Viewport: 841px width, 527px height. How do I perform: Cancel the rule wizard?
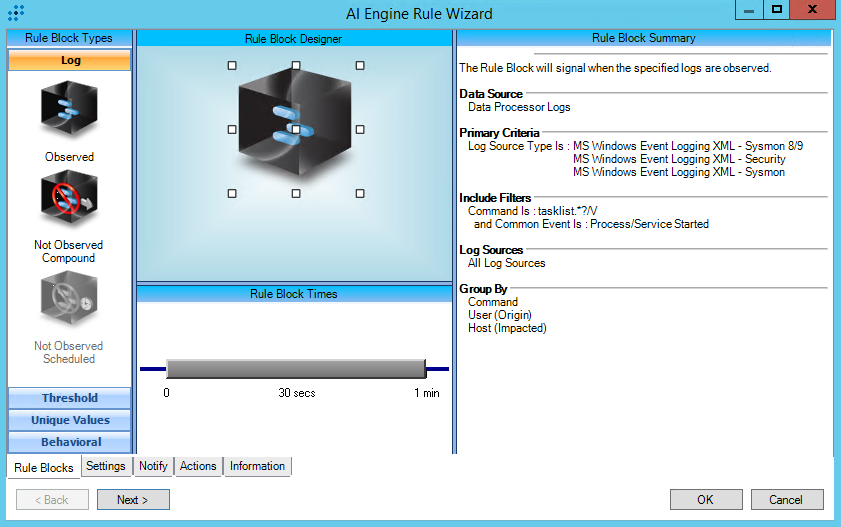786,500
